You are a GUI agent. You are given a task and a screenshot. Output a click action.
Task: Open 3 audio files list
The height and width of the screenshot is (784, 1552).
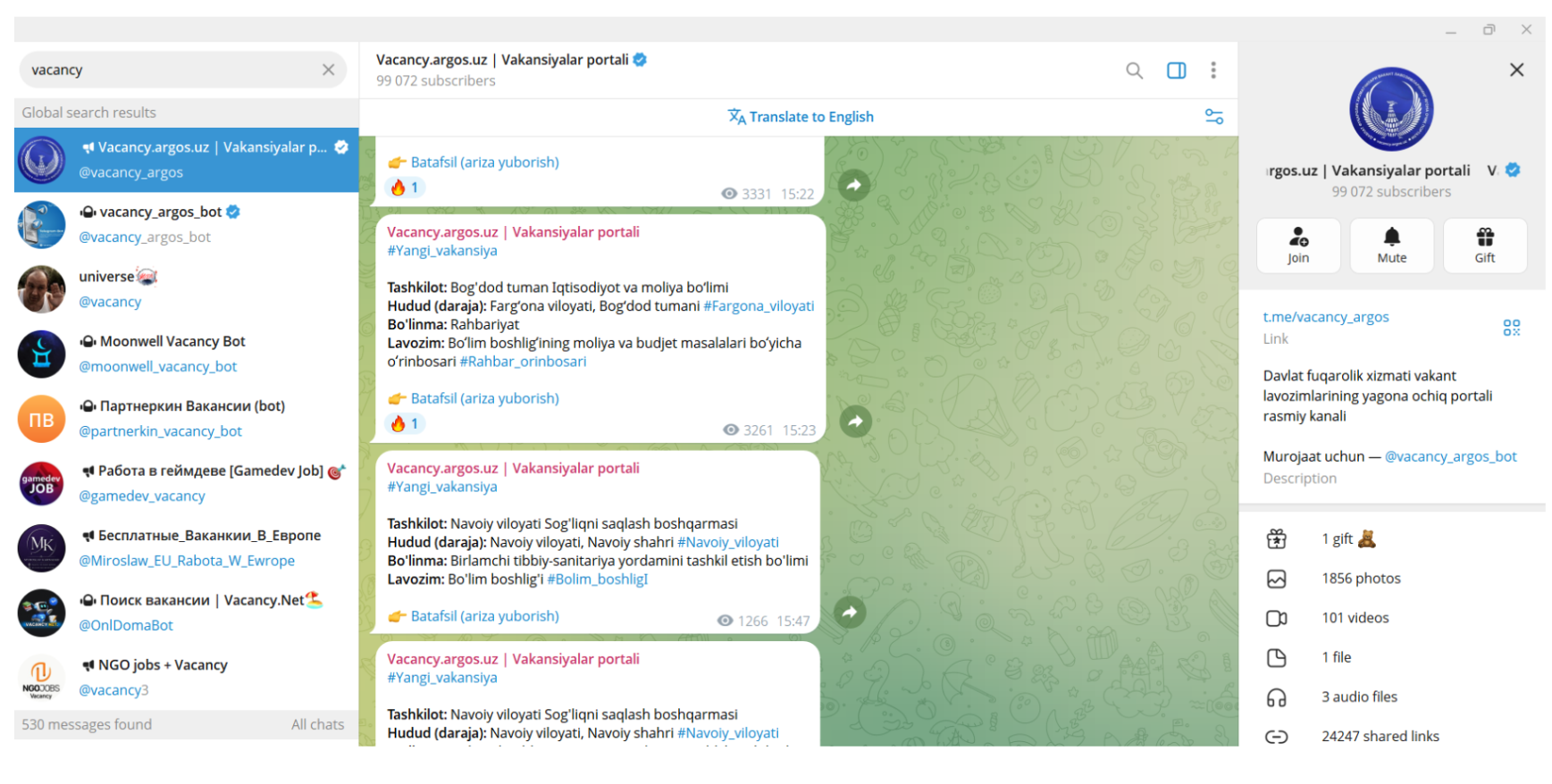[x=1392, y=697]
